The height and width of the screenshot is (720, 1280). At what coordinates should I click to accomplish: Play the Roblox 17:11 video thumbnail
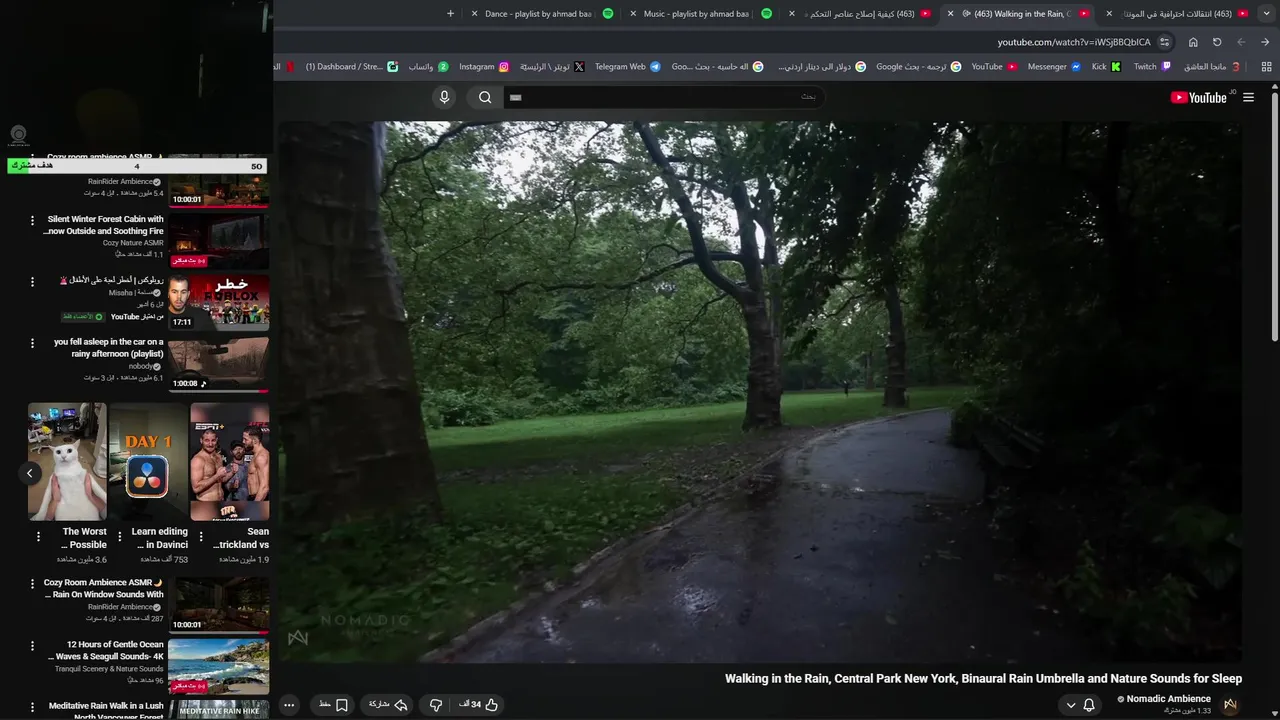218,302
